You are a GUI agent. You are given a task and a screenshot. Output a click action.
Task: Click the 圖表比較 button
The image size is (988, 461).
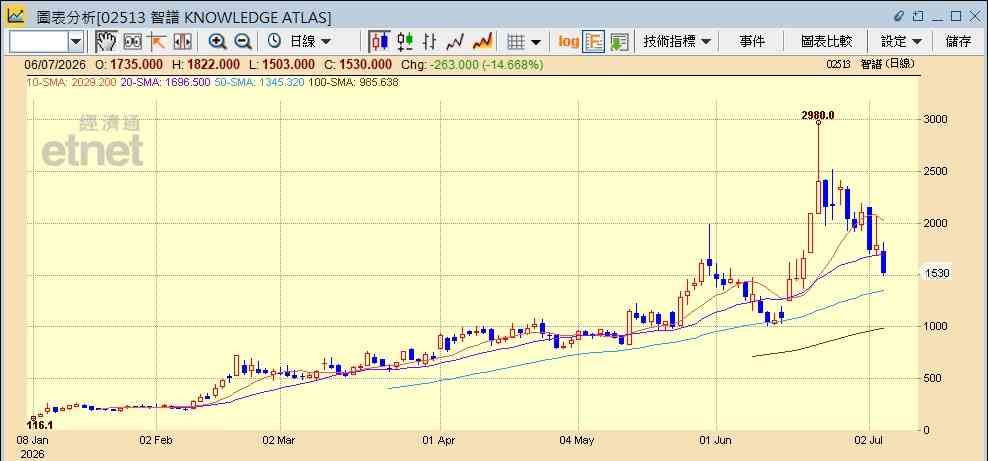point(827,42)
